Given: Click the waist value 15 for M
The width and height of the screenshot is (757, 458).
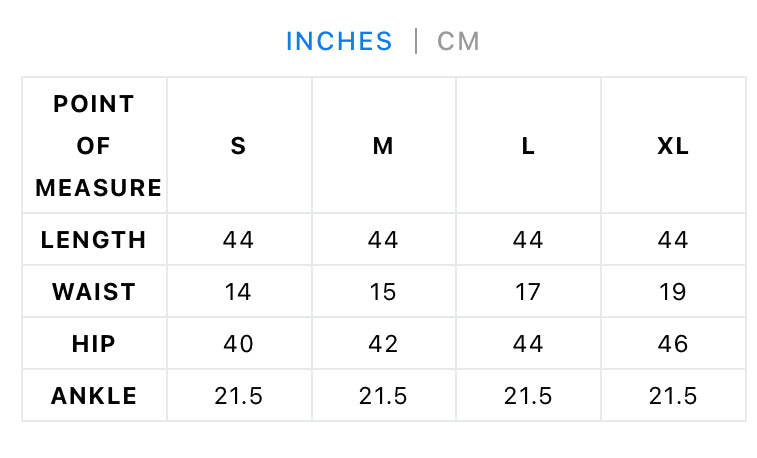Looking at the screenshot, I should pyautogui.click(x=383, y=292).
